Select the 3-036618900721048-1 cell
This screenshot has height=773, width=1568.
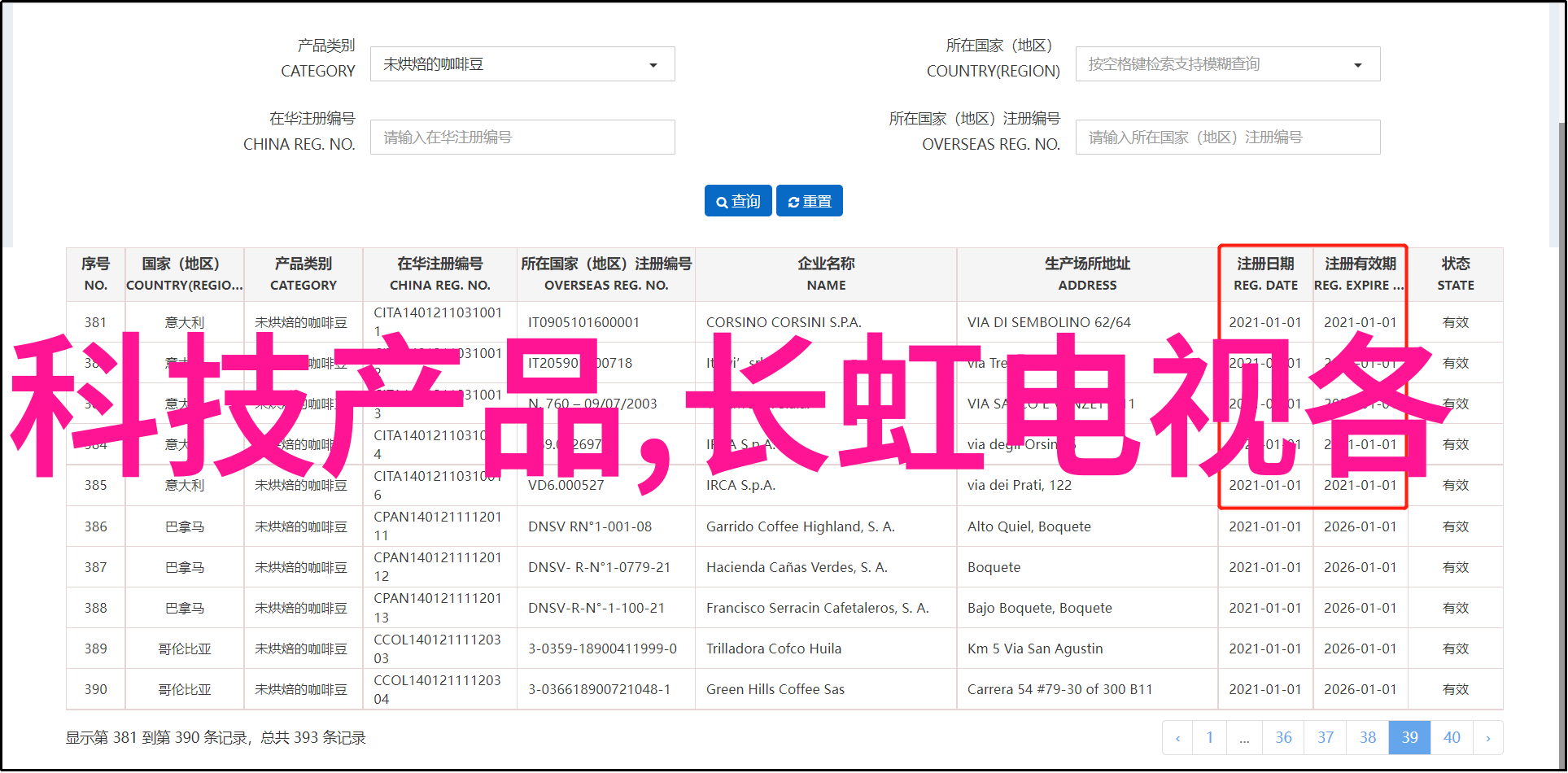pos(606,689)
